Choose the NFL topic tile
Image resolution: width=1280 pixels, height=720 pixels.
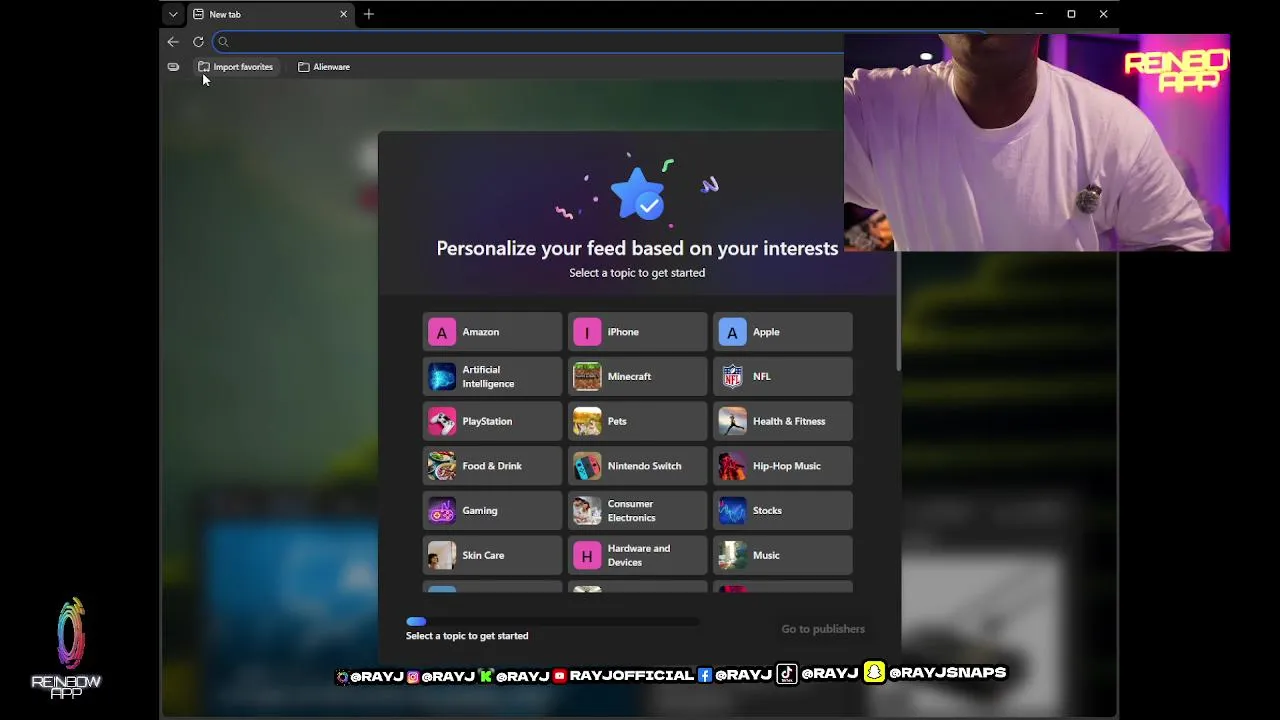(782, 377)
